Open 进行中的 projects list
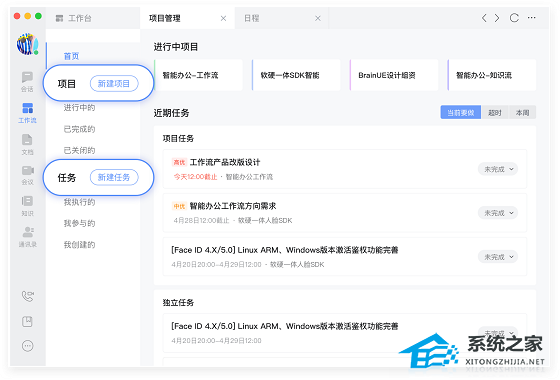 79,108
